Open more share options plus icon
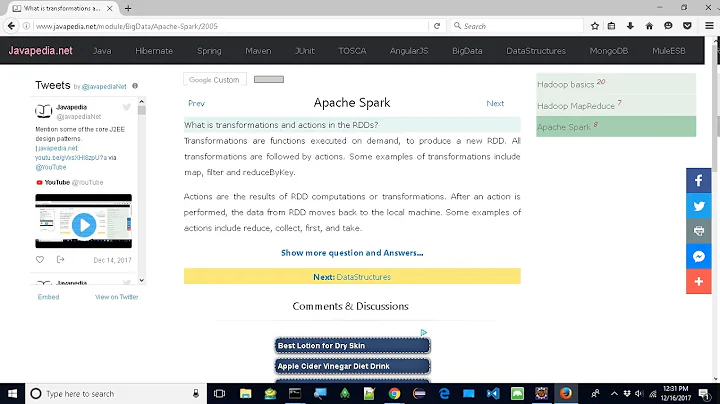Viewport: 720px width, 404px height. coord(698,281)
